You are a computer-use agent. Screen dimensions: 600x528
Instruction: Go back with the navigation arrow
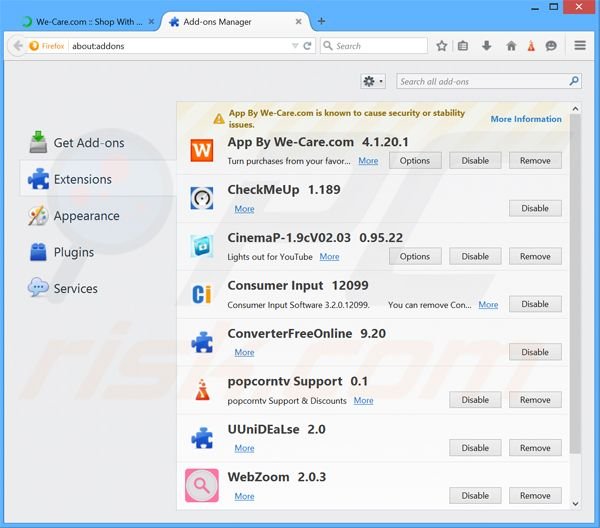[17, 46]
